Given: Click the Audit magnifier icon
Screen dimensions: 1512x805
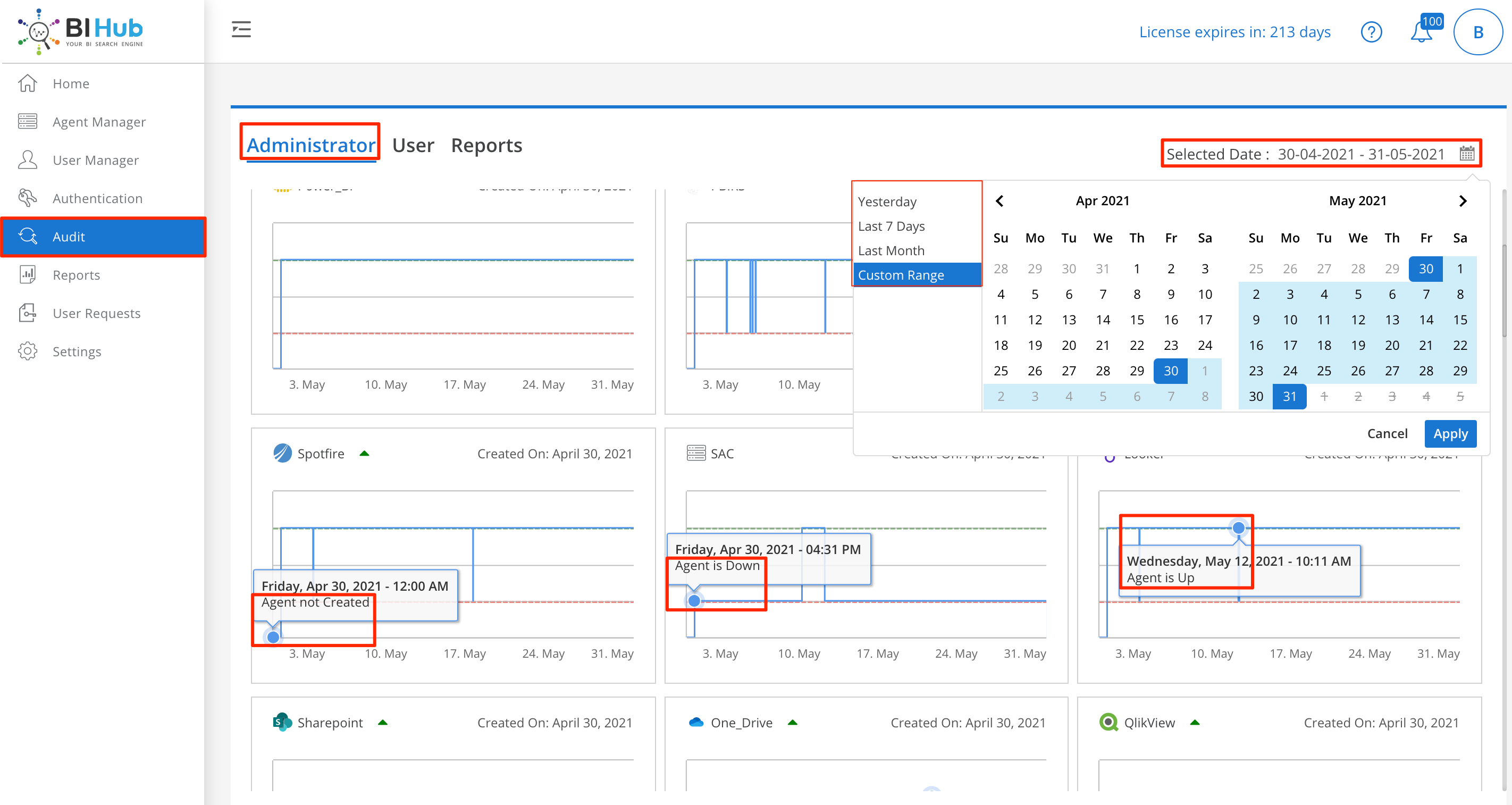Looking at the screenshot, I should tap(28, 236).
